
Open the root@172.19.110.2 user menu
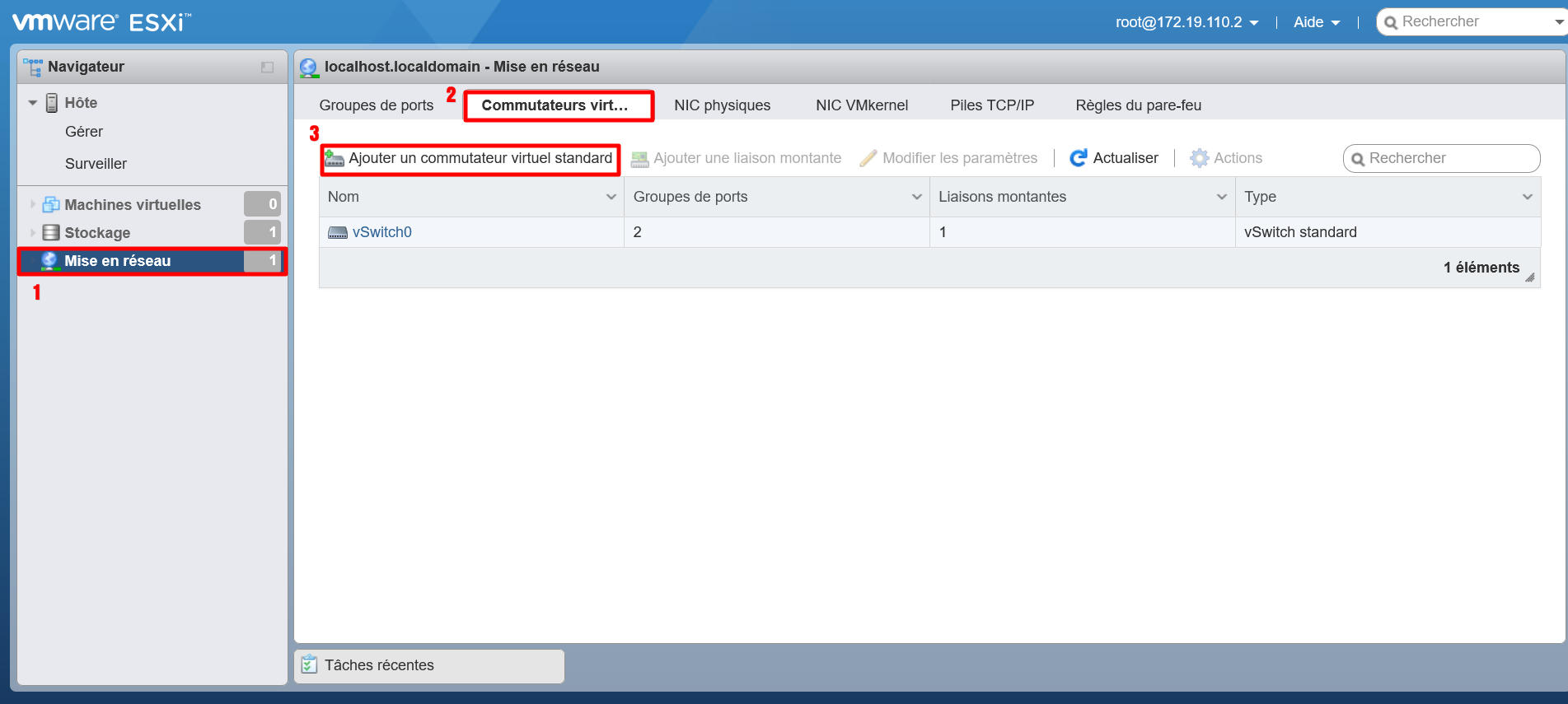(x=1187, y=22)
